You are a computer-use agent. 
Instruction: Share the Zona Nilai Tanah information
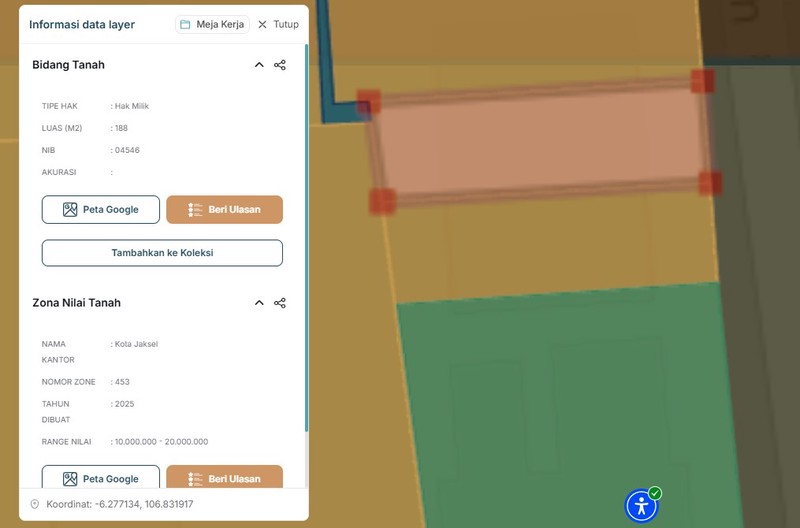pyautogui.click(x=280, y=303)
